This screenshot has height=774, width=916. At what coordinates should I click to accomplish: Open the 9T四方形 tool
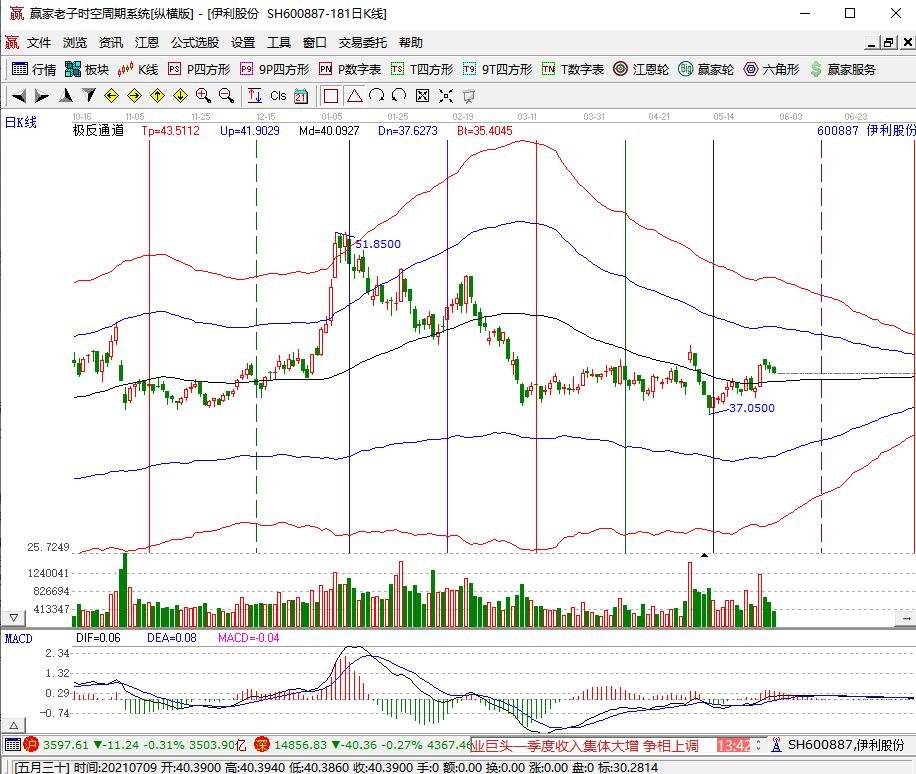[497, 70]
